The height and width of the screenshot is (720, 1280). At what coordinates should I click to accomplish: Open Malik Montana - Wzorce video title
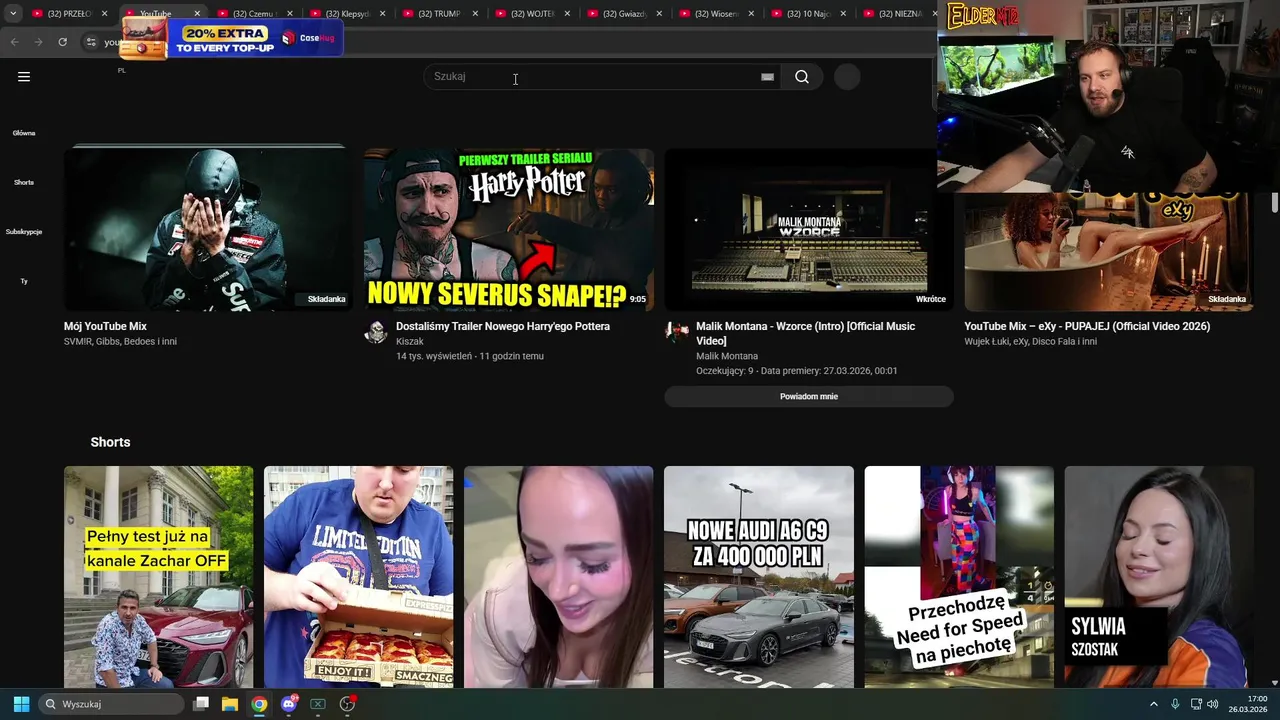coord(806,333)
